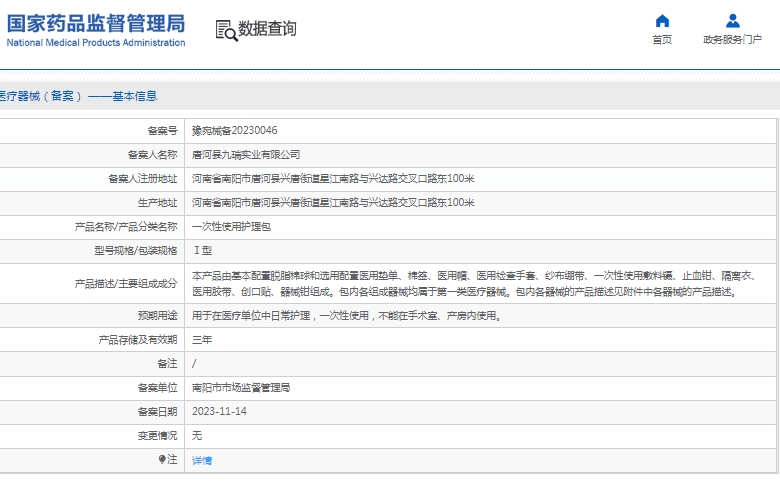Click the 备案人名称 row label

click(x=152, y=155)
